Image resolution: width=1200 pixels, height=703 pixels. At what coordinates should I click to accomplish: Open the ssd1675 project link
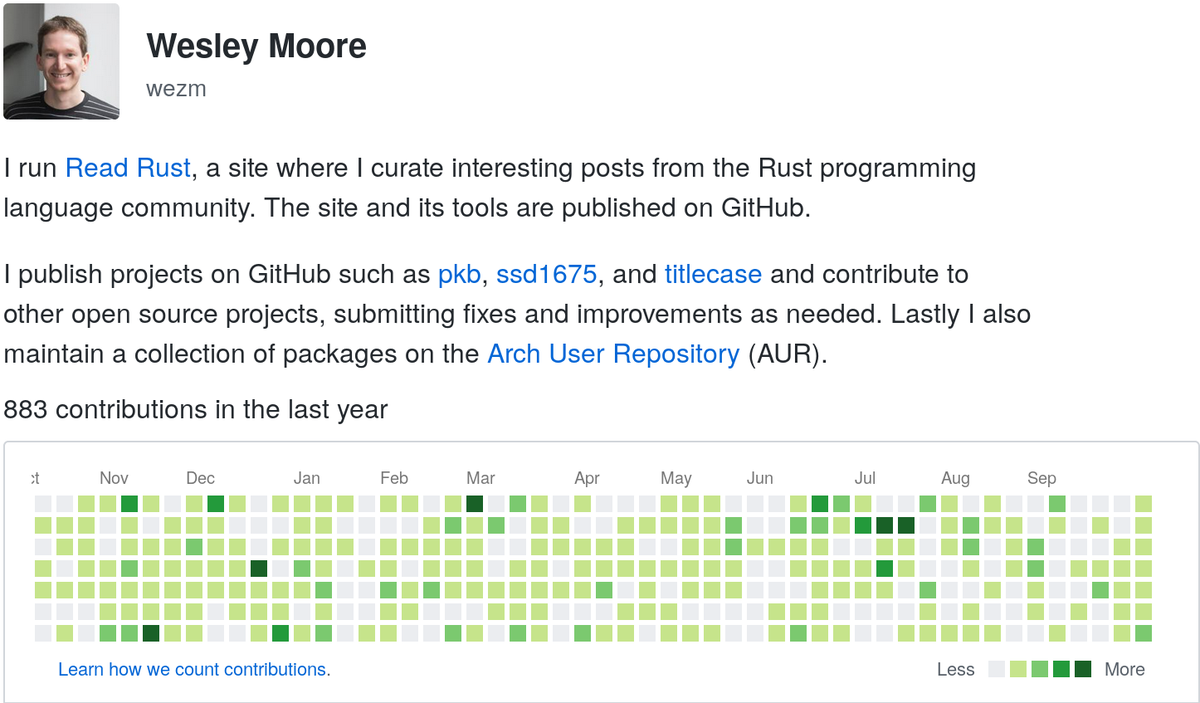(x=546, y=274)
